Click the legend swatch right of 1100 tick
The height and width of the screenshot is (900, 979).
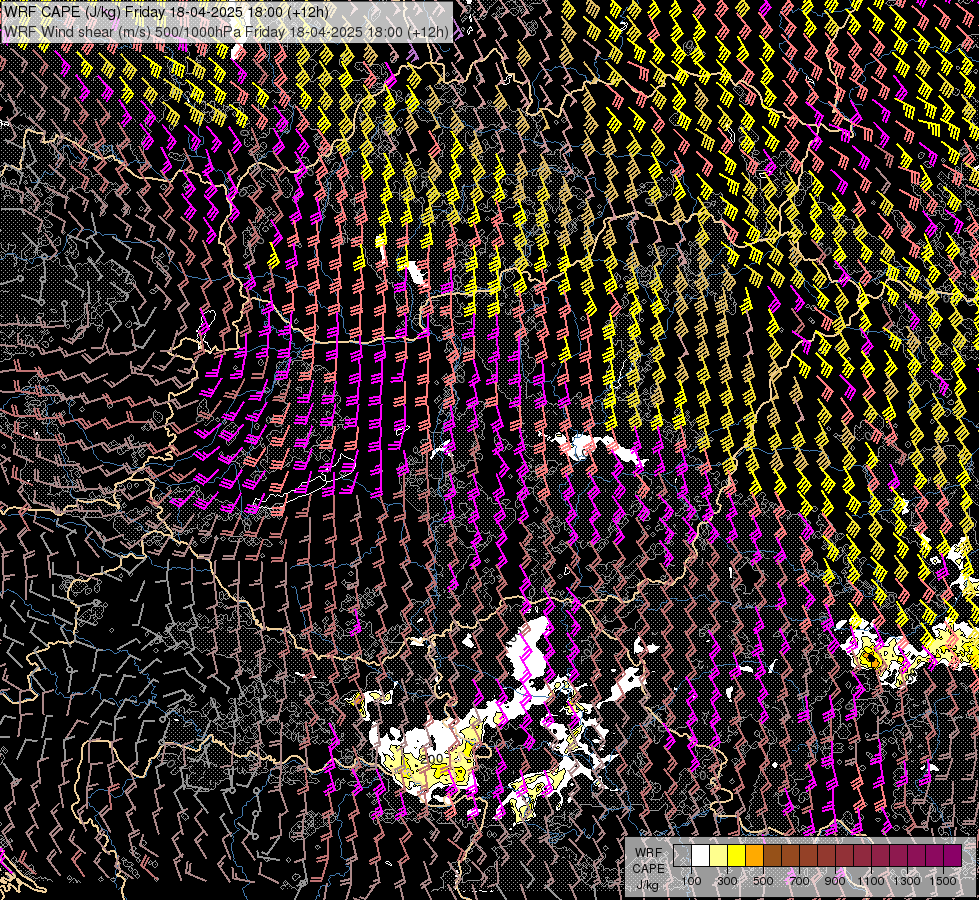click(x=881, y=855)
